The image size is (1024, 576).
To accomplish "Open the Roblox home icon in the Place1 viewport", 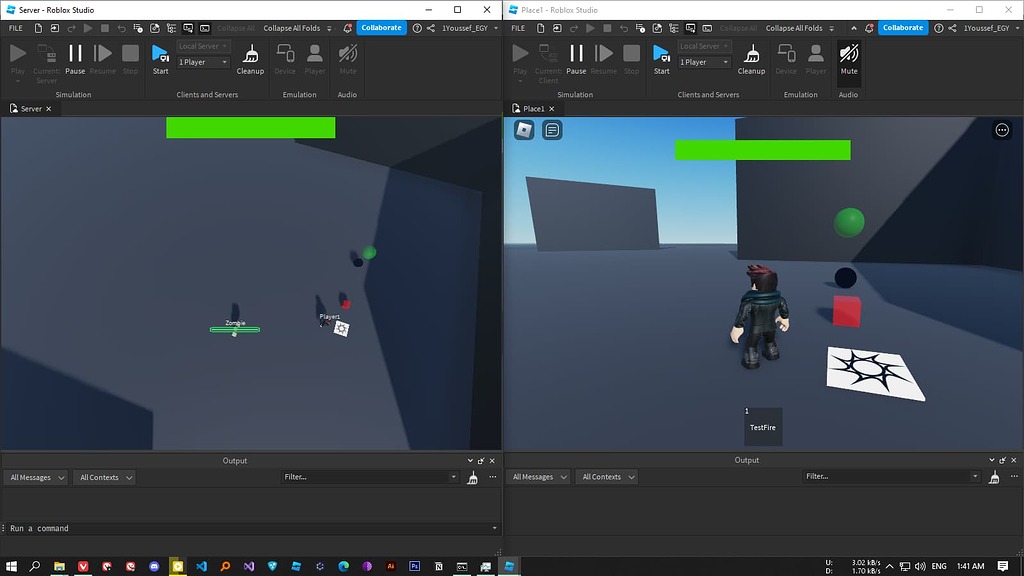I will tap(525, 129).
